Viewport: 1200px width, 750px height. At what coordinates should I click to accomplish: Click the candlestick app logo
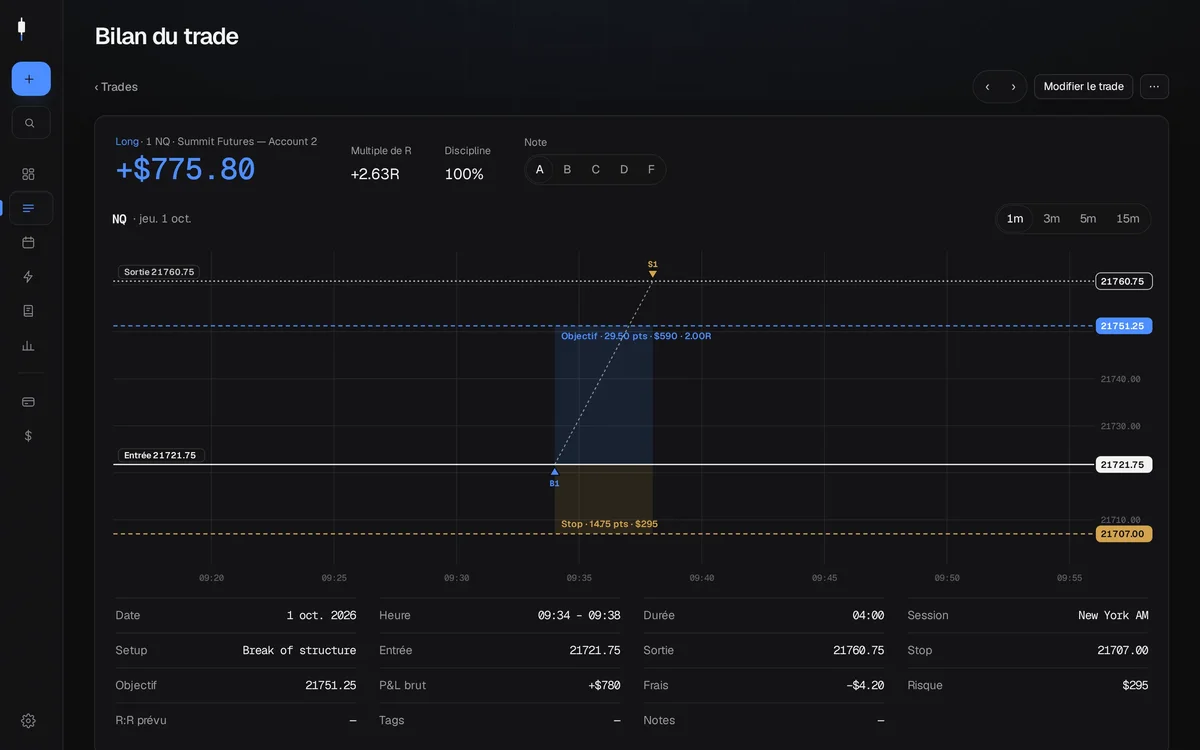[x=21, y=29]
